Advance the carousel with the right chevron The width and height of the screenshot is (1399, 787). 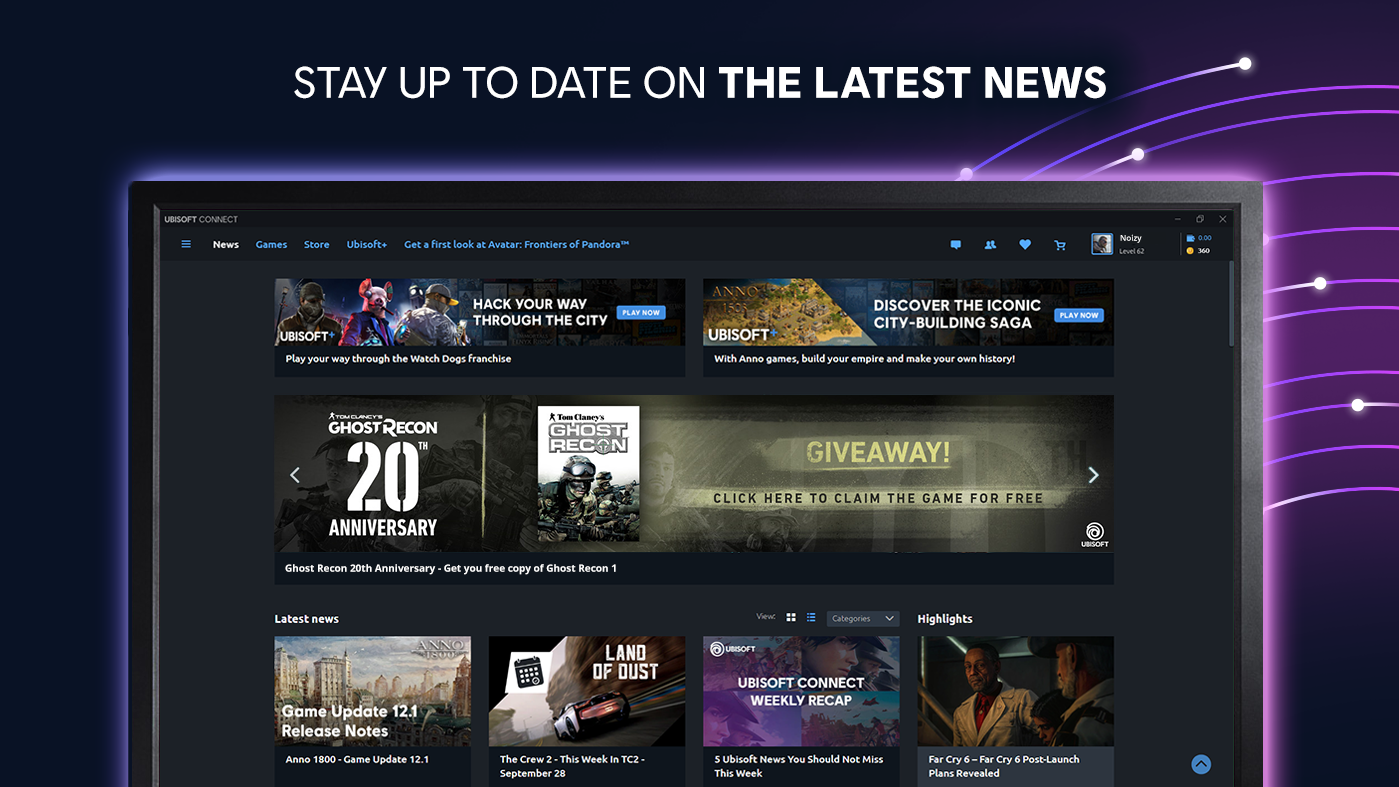point(1092,474)
